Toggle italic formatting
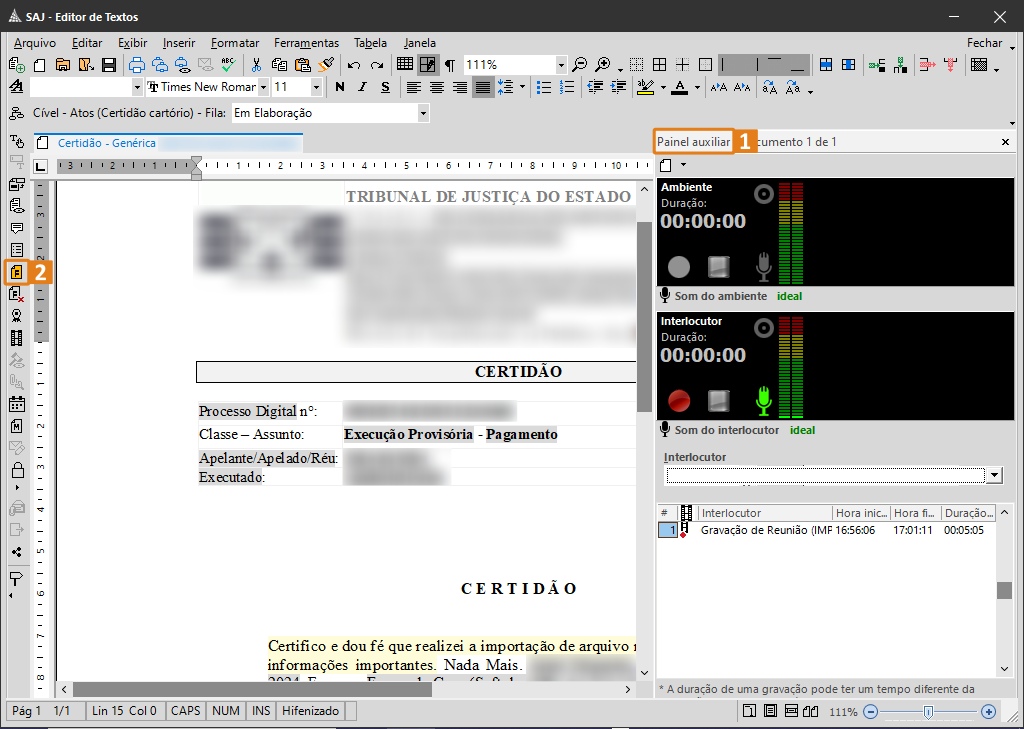Image resolution: width=1024 pixels, height=729 pixels. coord(362,87)
